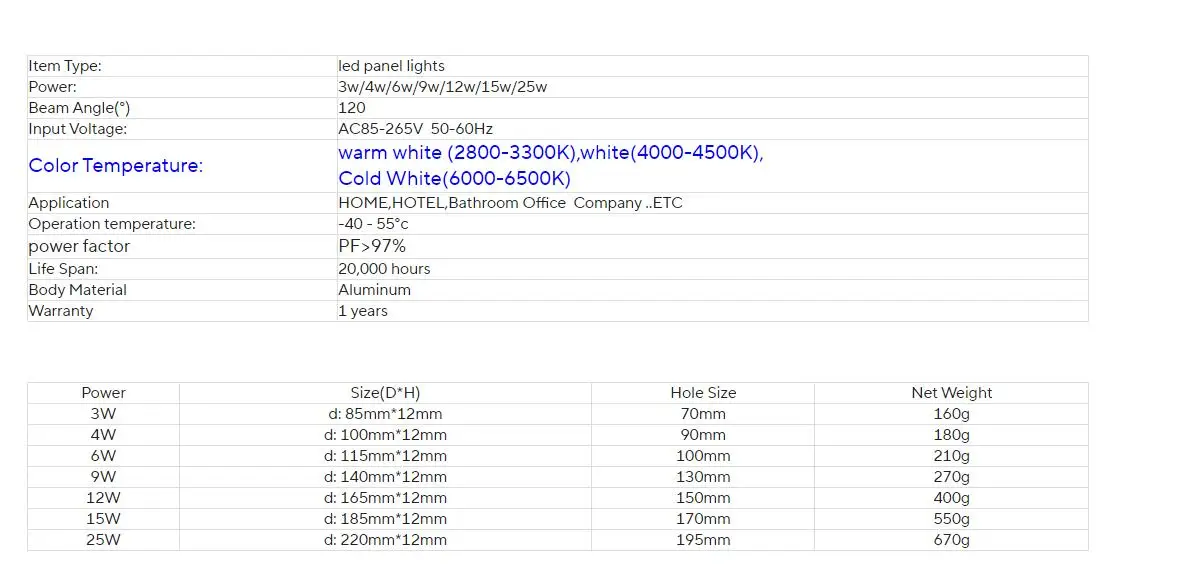1190x578 pixels.
Task: Click the blue 'Color Temperature:' label
Action: pos(115,166)
